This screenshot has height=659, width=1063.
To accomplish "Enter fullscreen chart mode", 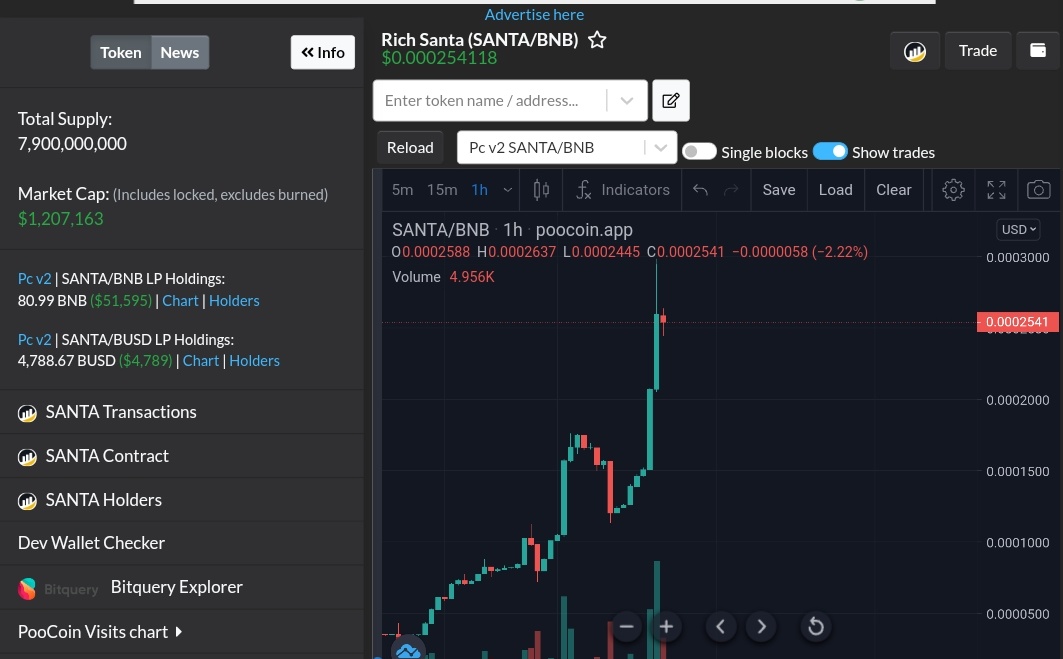I will (x=996, y=190).
